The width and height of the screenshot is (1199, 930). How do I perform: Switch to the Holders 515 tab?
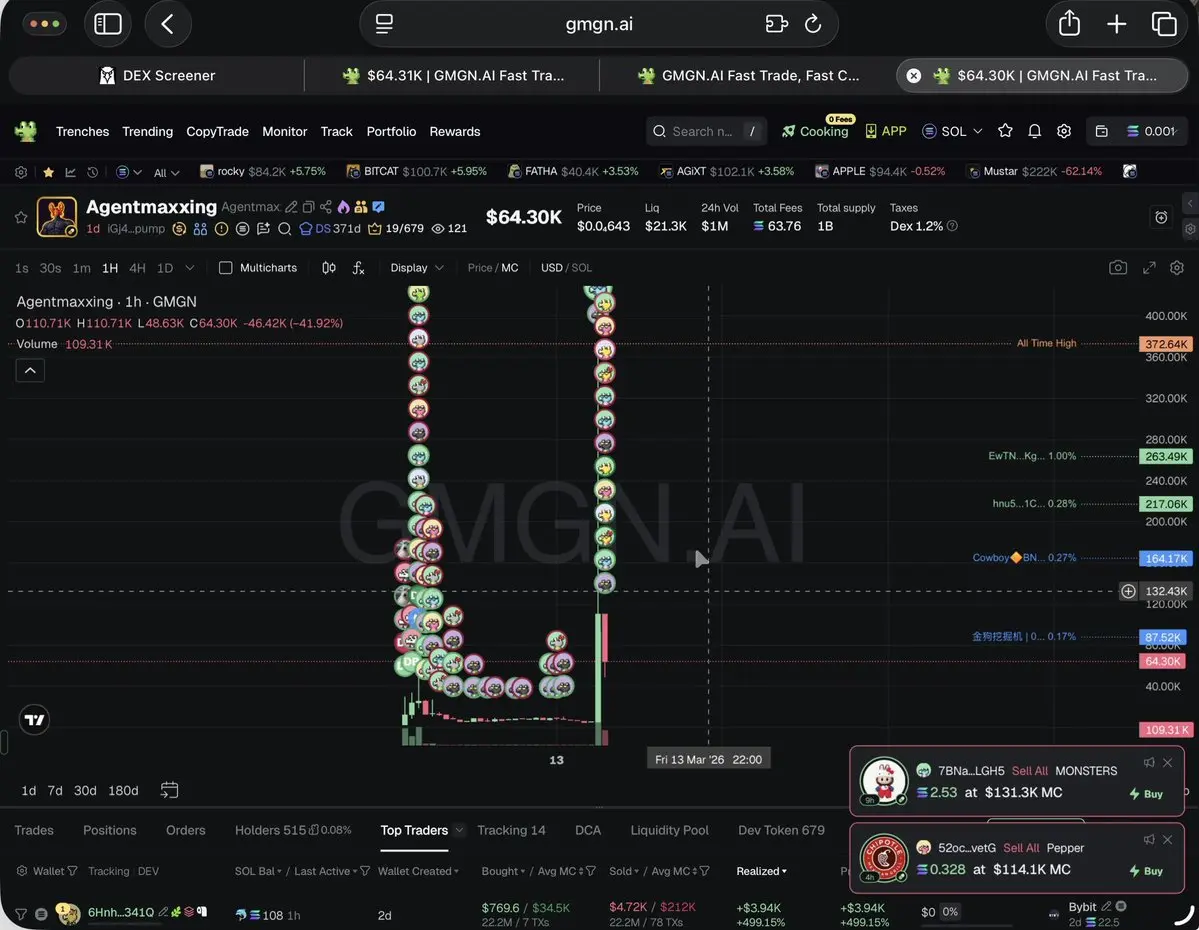tap(293, 830)
